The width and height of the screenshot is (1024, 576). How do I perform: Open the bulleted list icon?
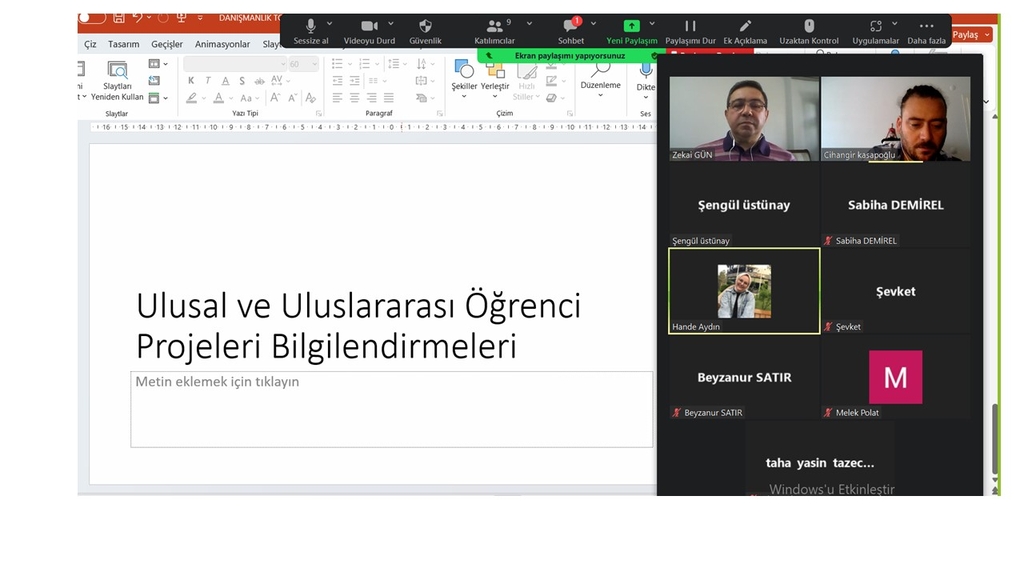(x=338, y=64)
